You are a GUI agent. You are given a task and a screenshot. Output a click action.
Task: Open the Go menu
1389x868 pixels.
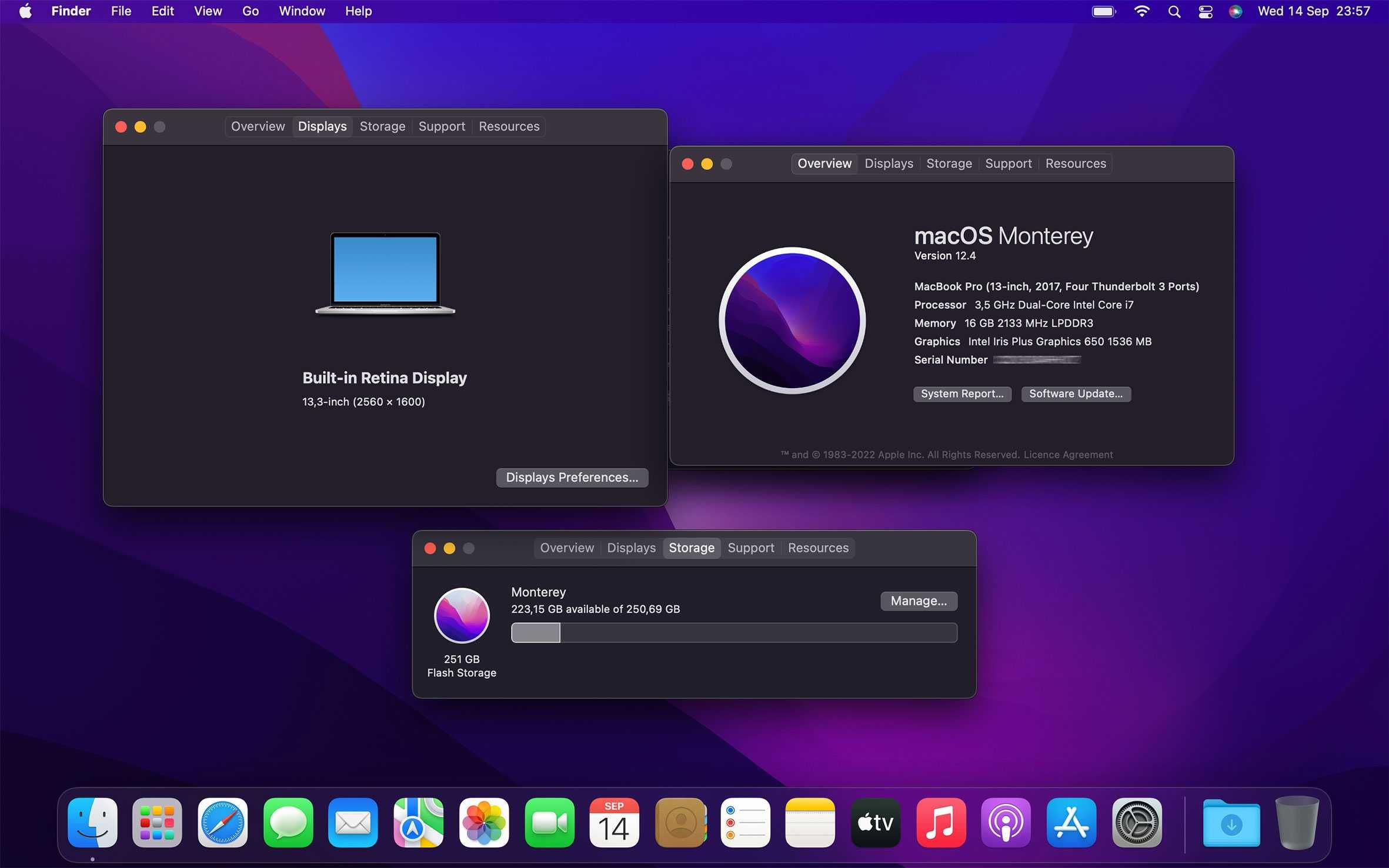coord(251,11)
